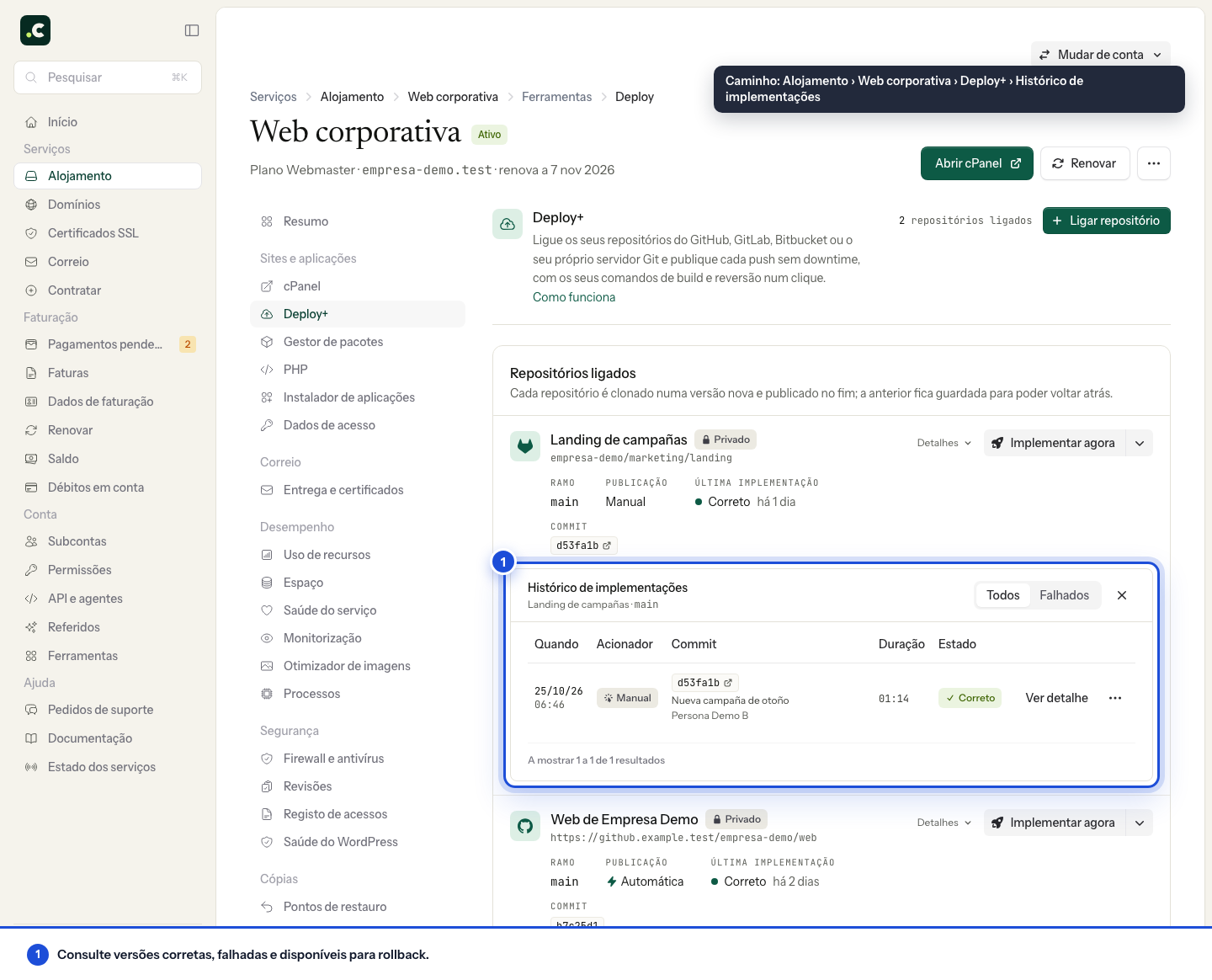Image resolution: width=1212 pixels, height=980 pixels.
Task: Click the GitLab icon of Landing de campañas
Action: pos(525,446)
